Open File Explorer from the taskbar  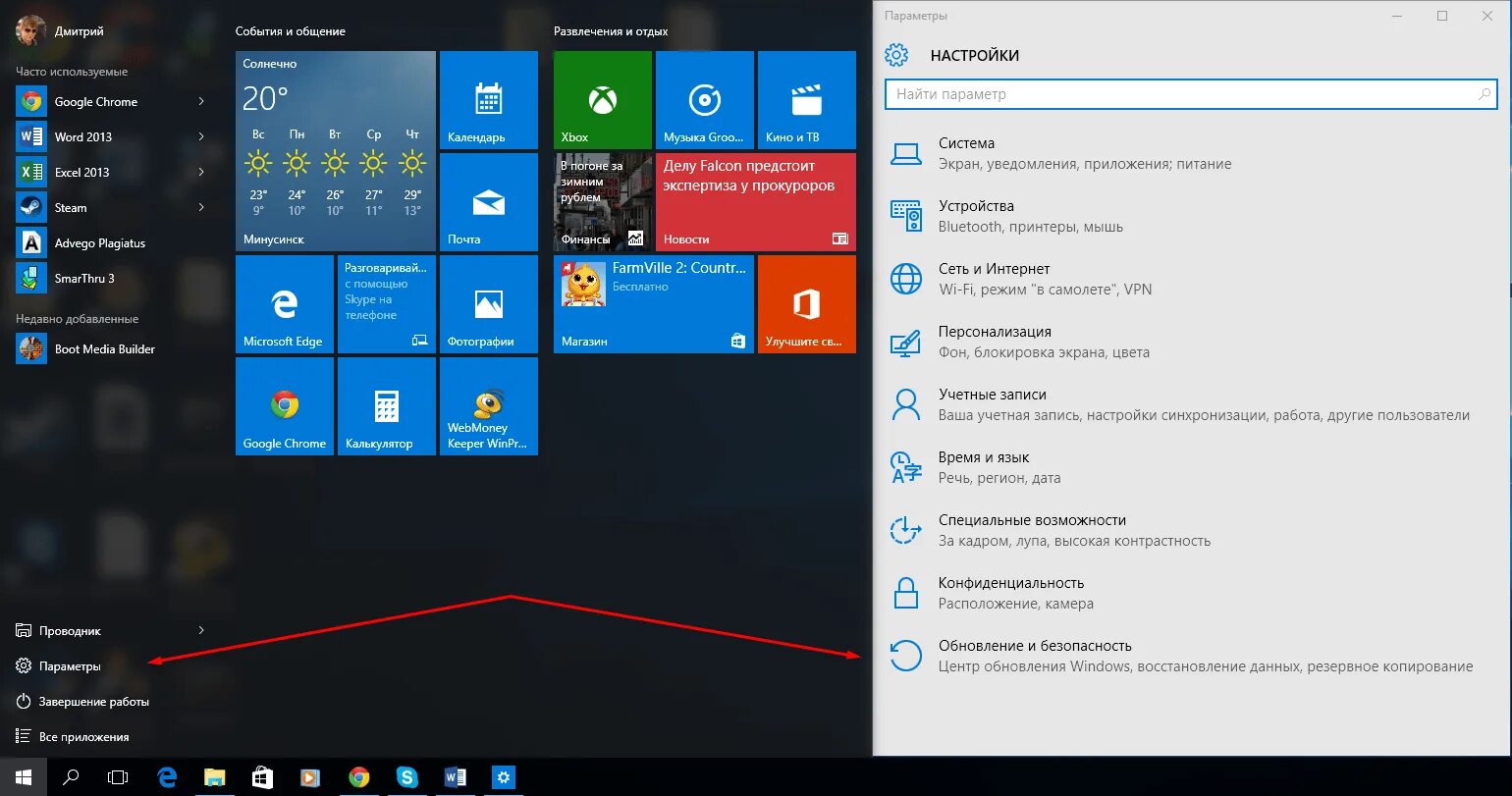click(x=215, y=777)
